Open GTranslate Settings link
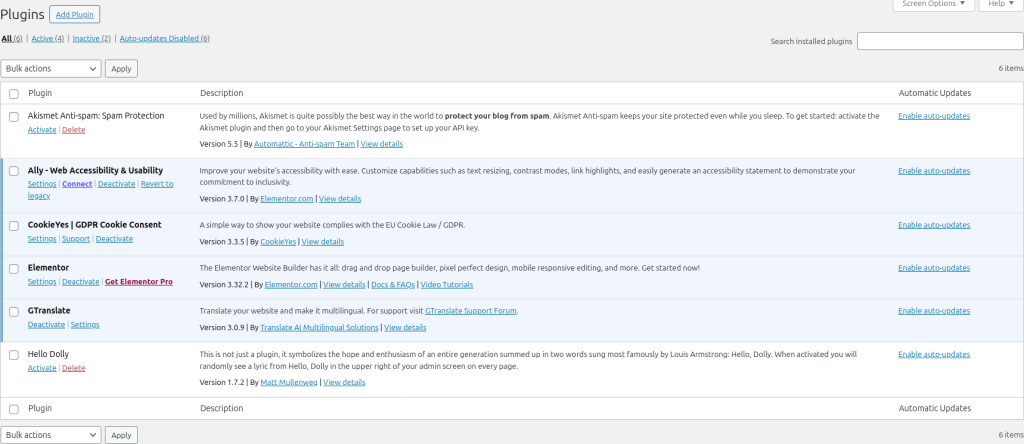The image size is (1024, 444). click(85, 325)
